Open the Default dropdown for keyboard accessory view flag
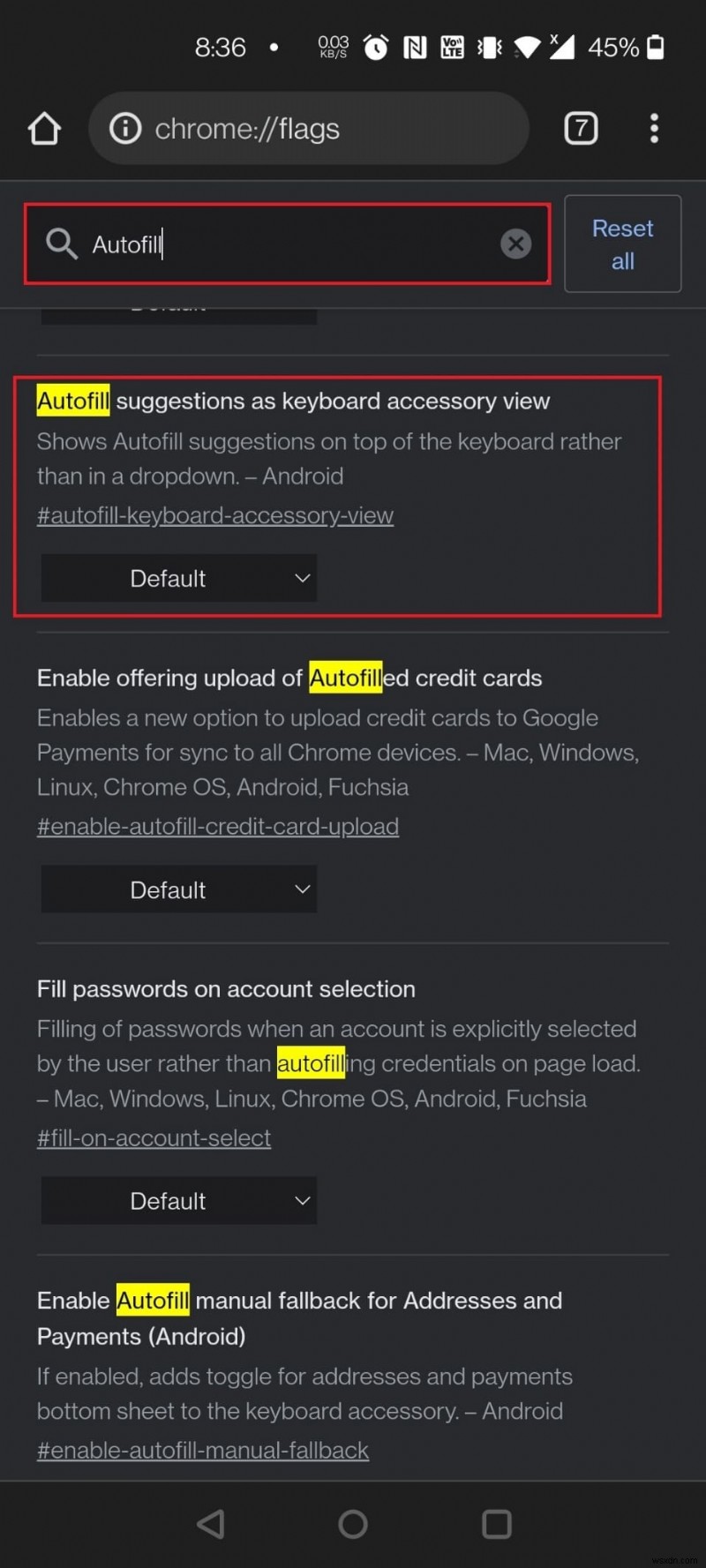This screenshot has height=1568, width=706. pyautogui.click(x=178, y=578)
